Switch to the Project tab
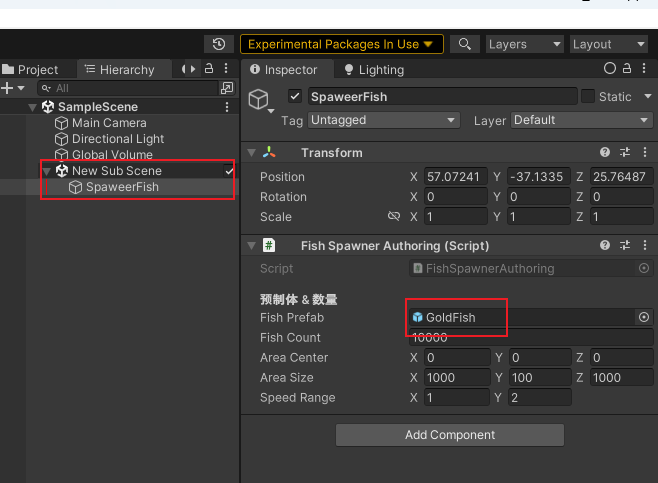The image size is (658, 483). point(30,69)
